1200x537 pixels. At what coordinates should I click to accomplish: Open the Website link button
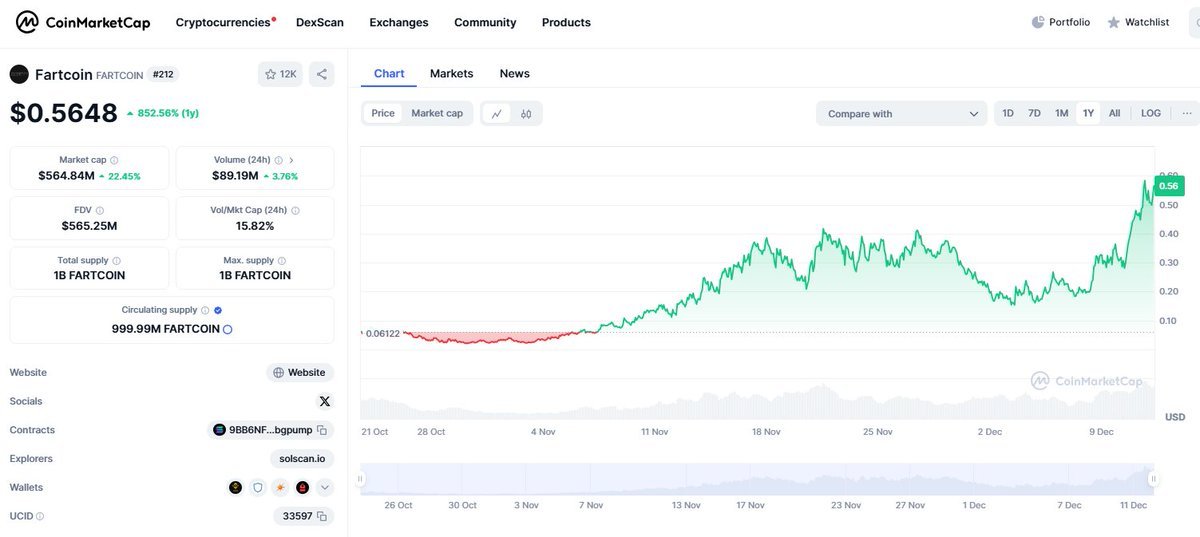299,372
